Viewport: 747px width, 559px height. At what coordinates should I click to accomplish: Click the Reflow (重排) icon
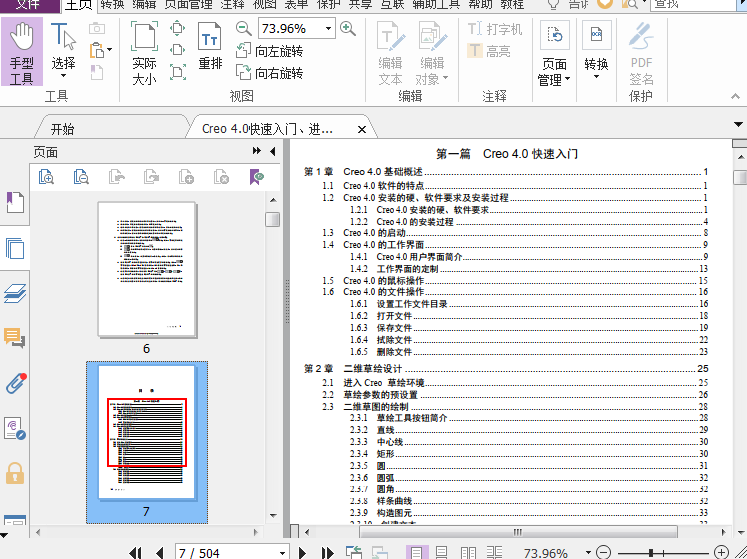pyautogui.click(x=210, y=47)
